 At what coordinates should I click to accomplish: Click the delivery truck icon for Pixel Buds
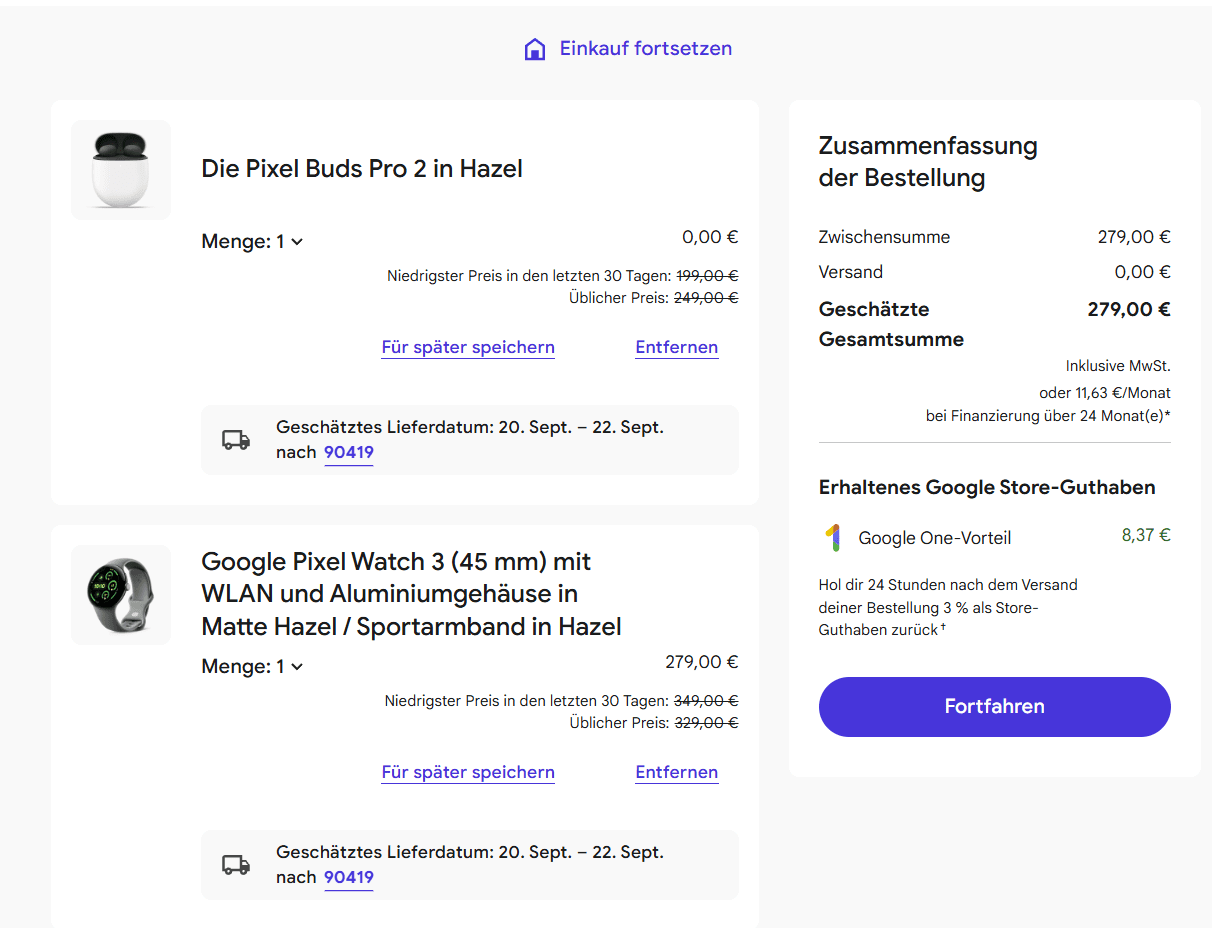tap(236, 440)
